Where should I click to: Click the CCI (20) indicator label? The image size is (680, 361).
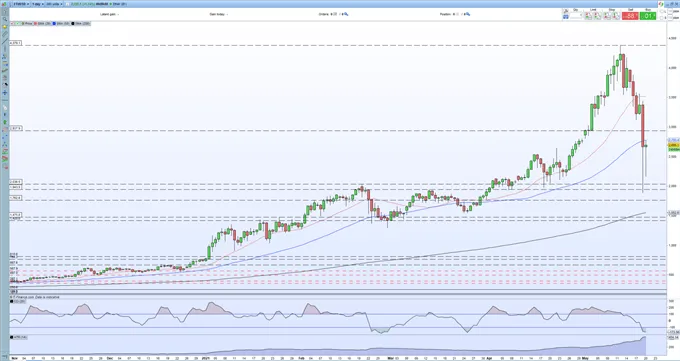pos(19,301)
